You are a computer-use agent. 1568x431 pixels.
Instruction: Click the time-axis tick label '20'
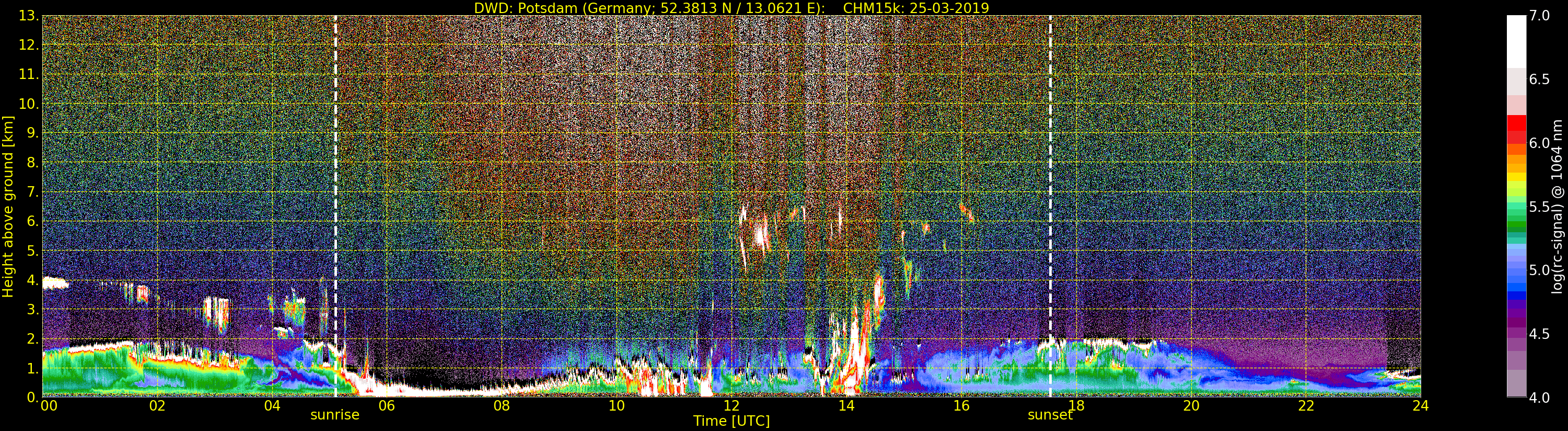(x=1191, y=405)
